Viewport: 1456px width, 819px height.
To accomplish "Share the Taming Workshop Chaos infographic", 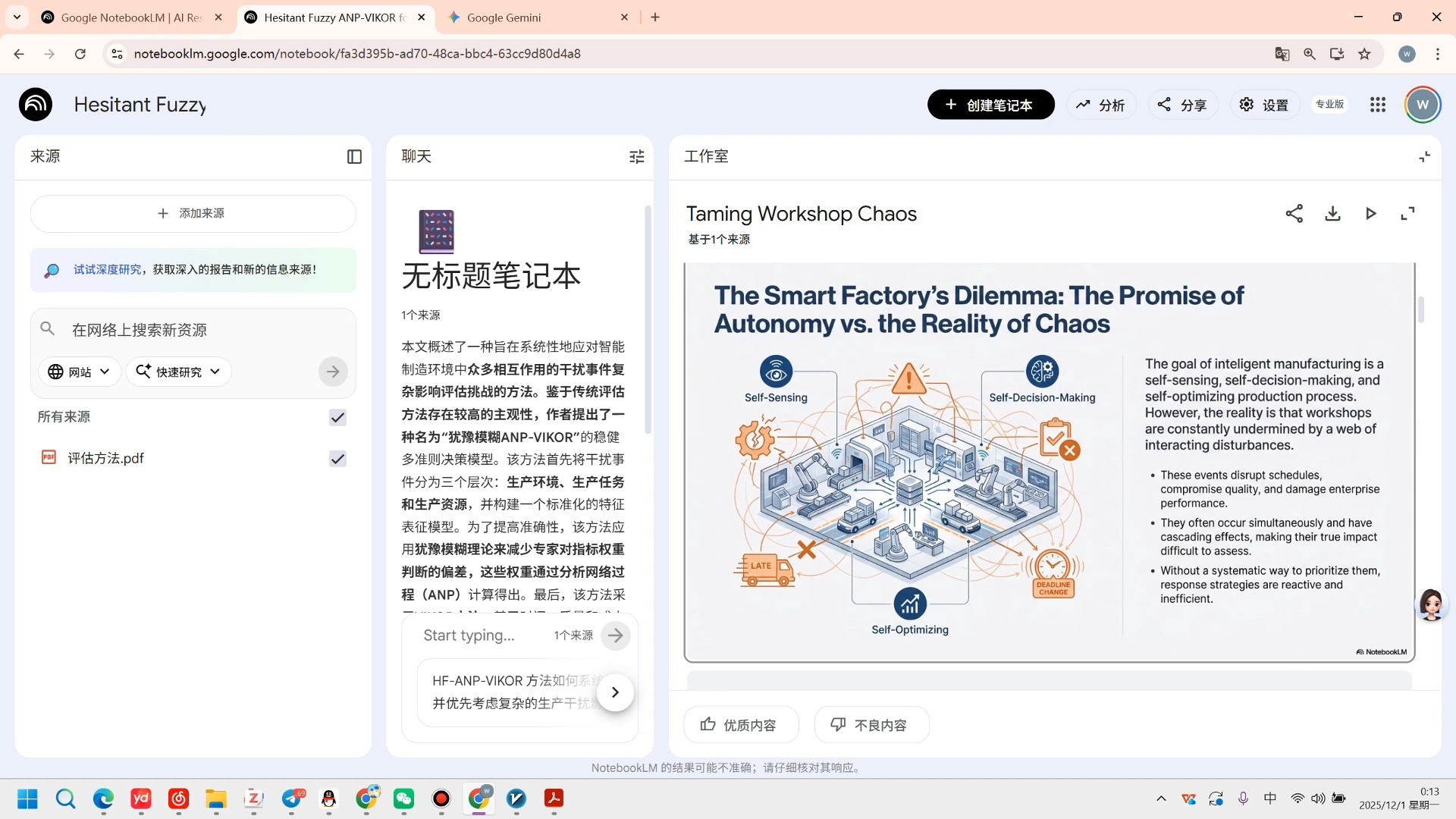I will pyautogui.click(x=1294, y=214).
